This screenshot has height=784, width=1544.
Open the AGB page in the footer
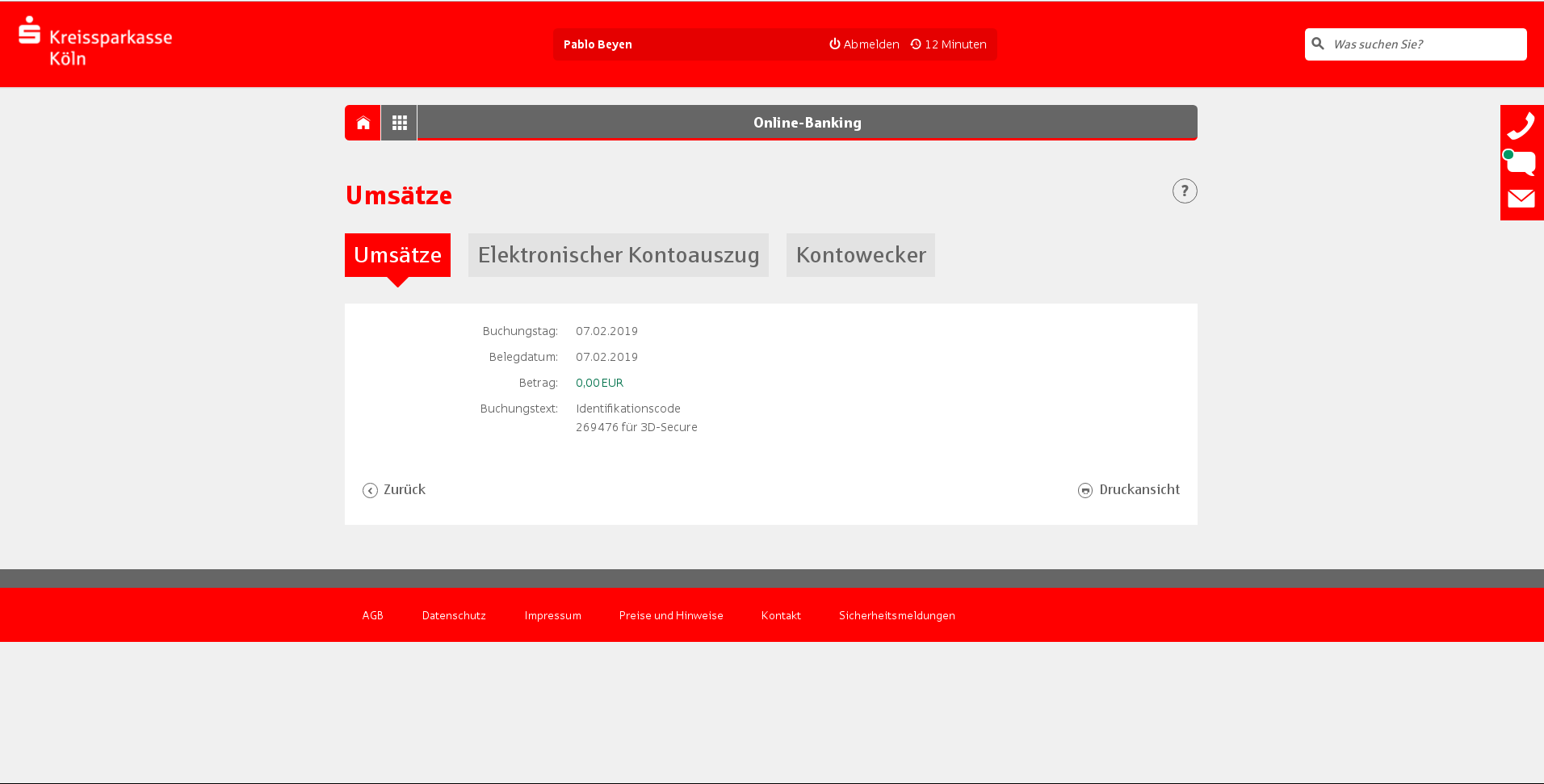click(x=372, y=615)
